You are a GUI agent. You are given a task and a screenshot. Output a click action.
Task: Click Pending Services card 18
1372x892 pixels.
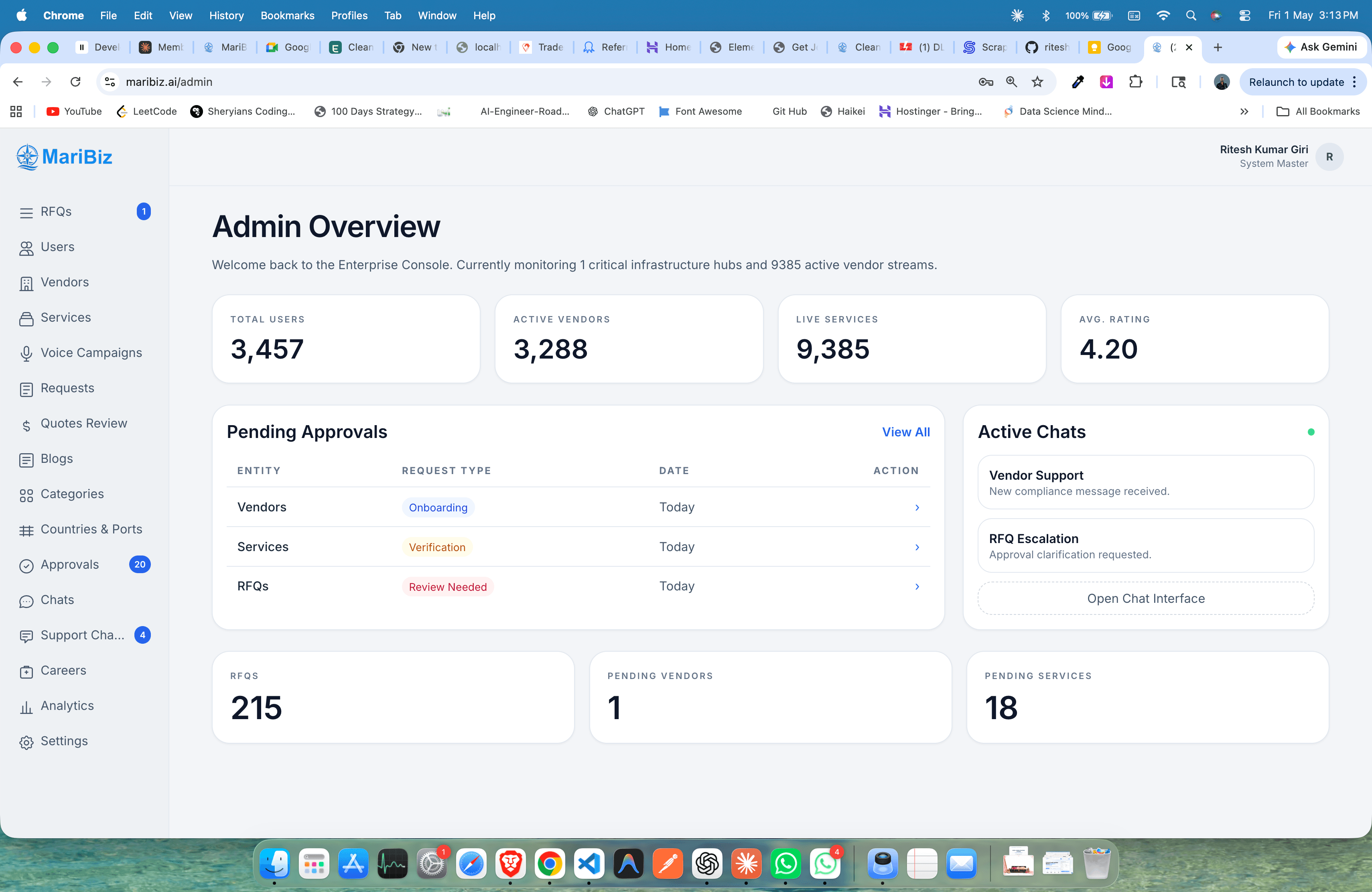(x=1147, y=697)
